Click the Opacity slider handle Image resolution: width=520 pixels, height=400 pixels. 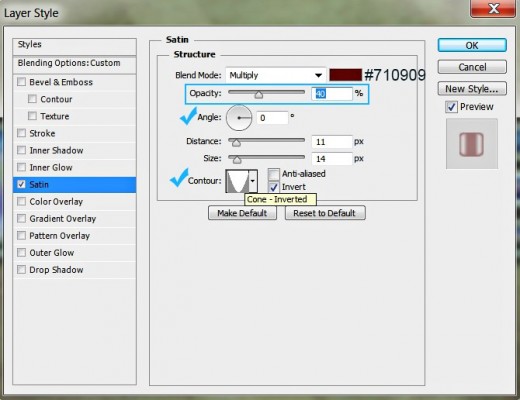[258, 95]
